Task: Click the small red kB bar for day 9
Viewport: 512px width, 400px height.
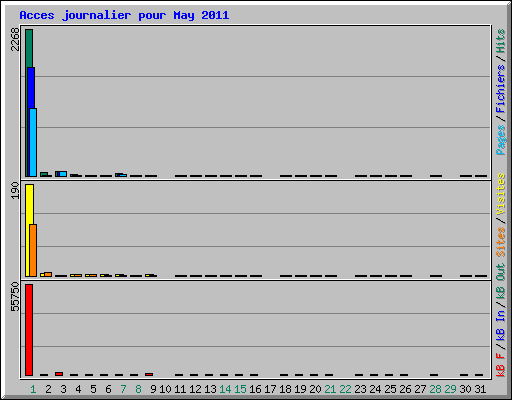Action: (x=149, y=374)
